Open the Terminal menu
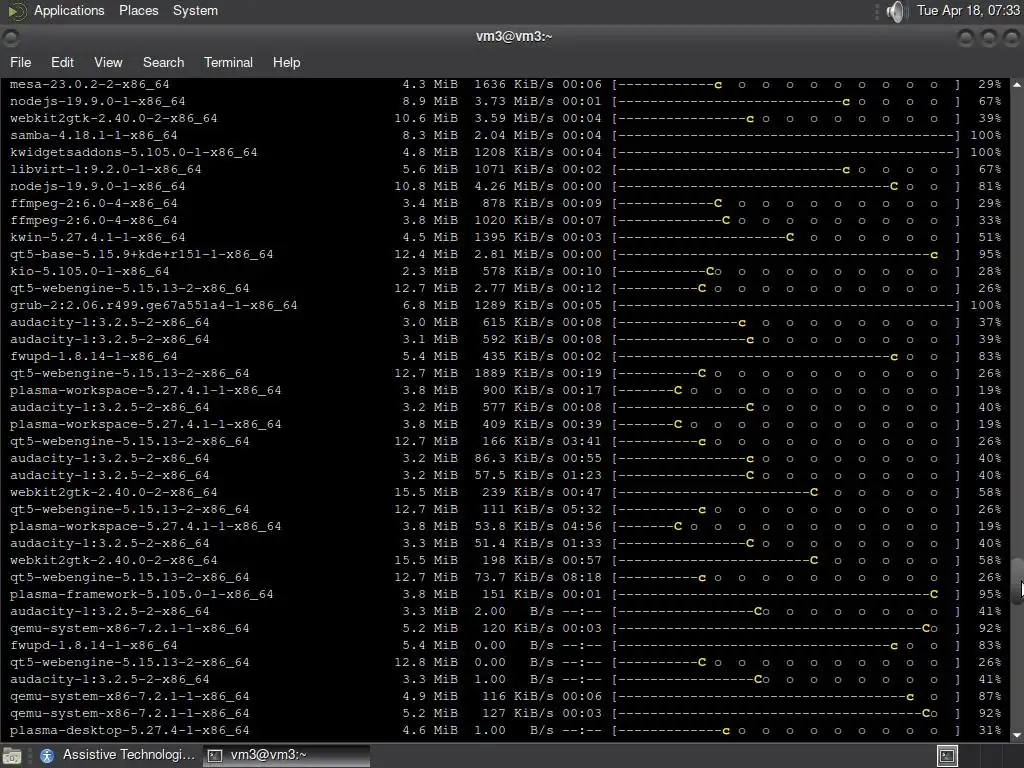1024x768 pixels. [x=228, y=62]
